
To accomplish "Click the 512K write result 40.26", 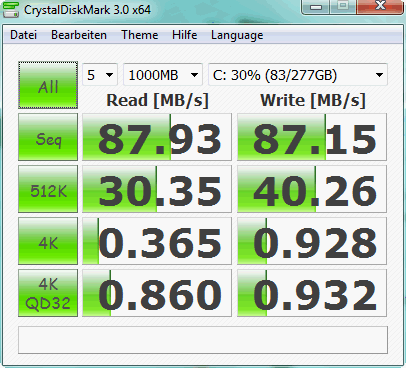I will [x=312, y=189].
